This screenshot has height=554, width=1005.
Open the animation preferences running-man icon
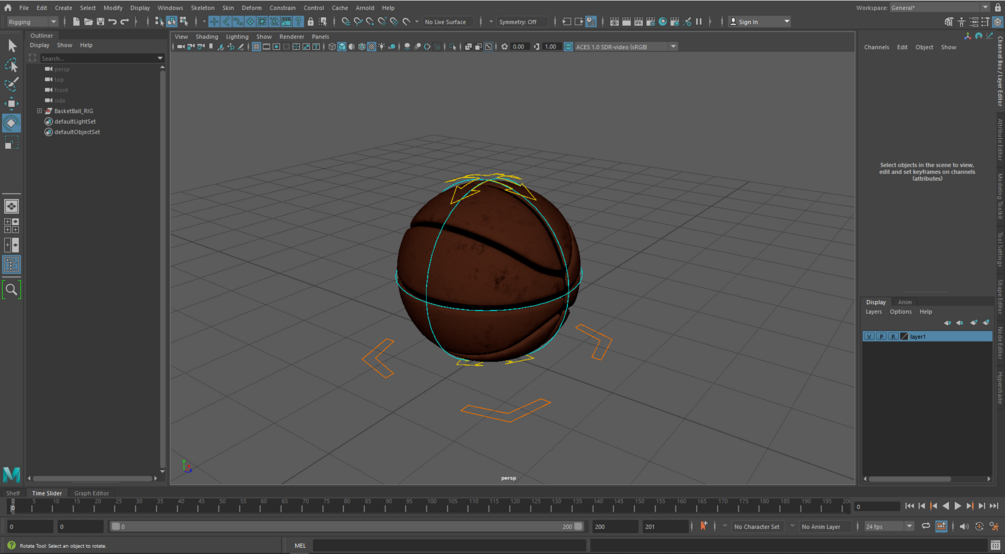click(x=995, y=526)
